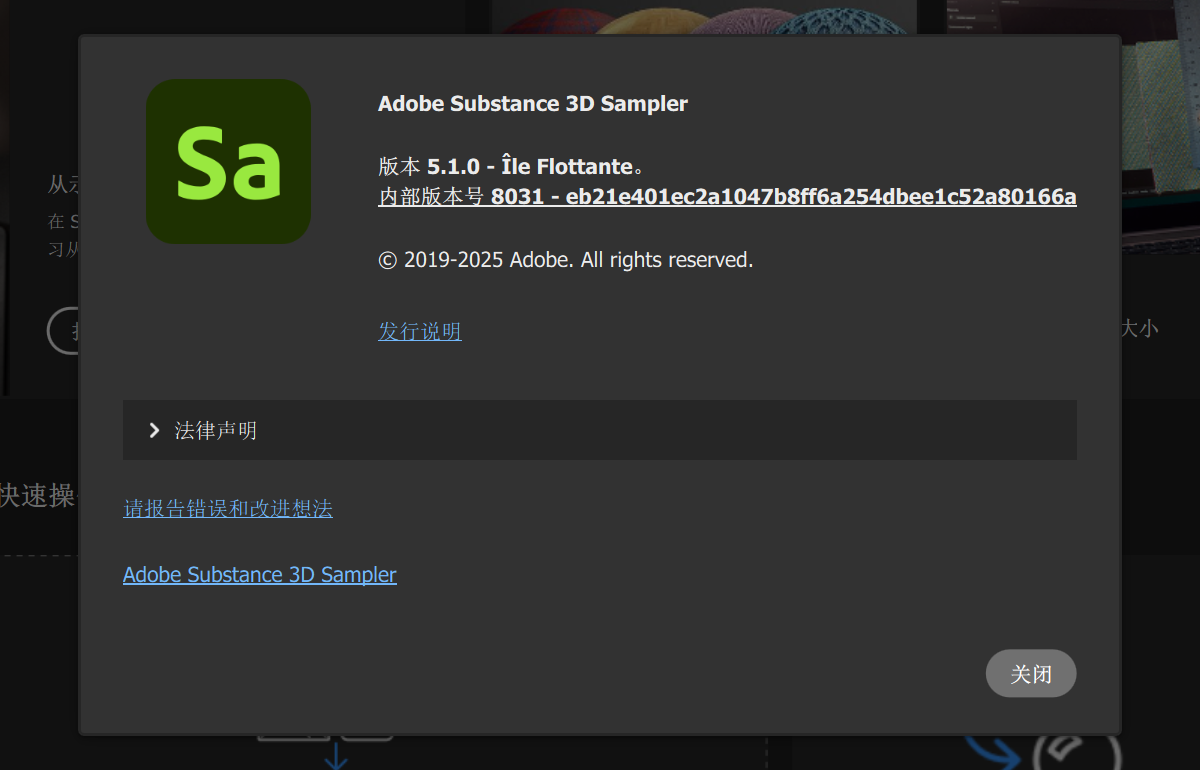This screenshot has width=1200, height=770.
Task: Click the Adobe Substance 3D Sampler title
Action: click(x=533, y=103)
